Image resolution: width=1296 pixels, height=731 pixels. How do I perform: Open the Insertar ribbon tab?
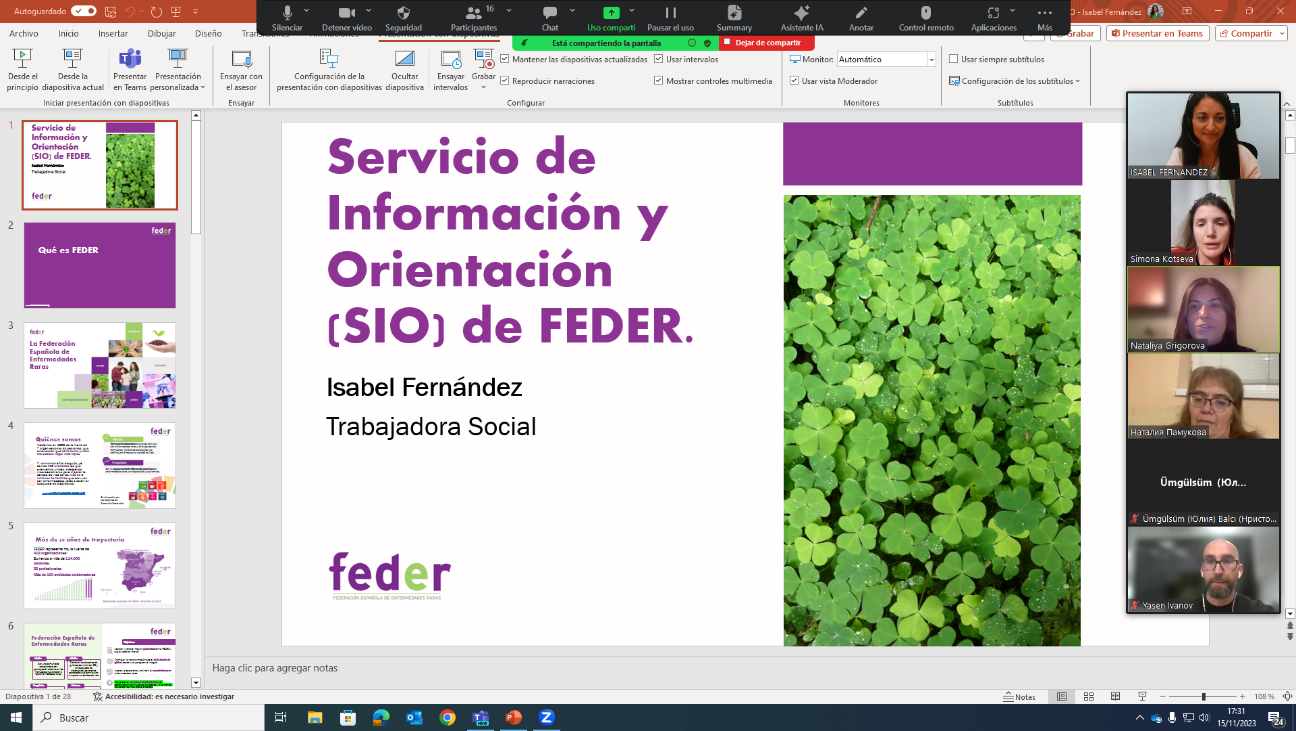[113, 33]
